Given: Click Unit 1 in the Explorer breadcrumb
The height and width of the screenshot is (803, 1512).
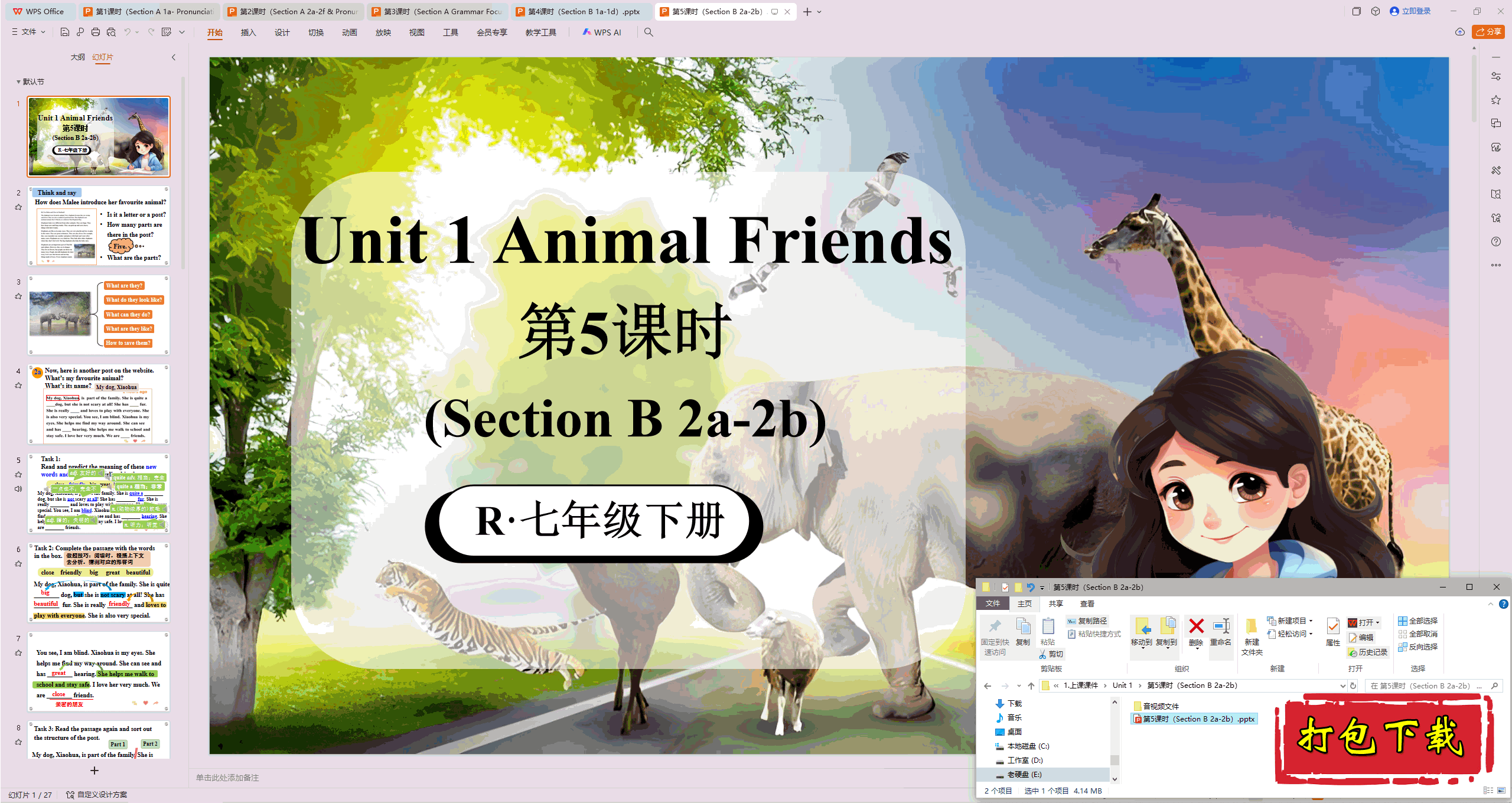Looking at the screenshot, I should [1122, 686].
